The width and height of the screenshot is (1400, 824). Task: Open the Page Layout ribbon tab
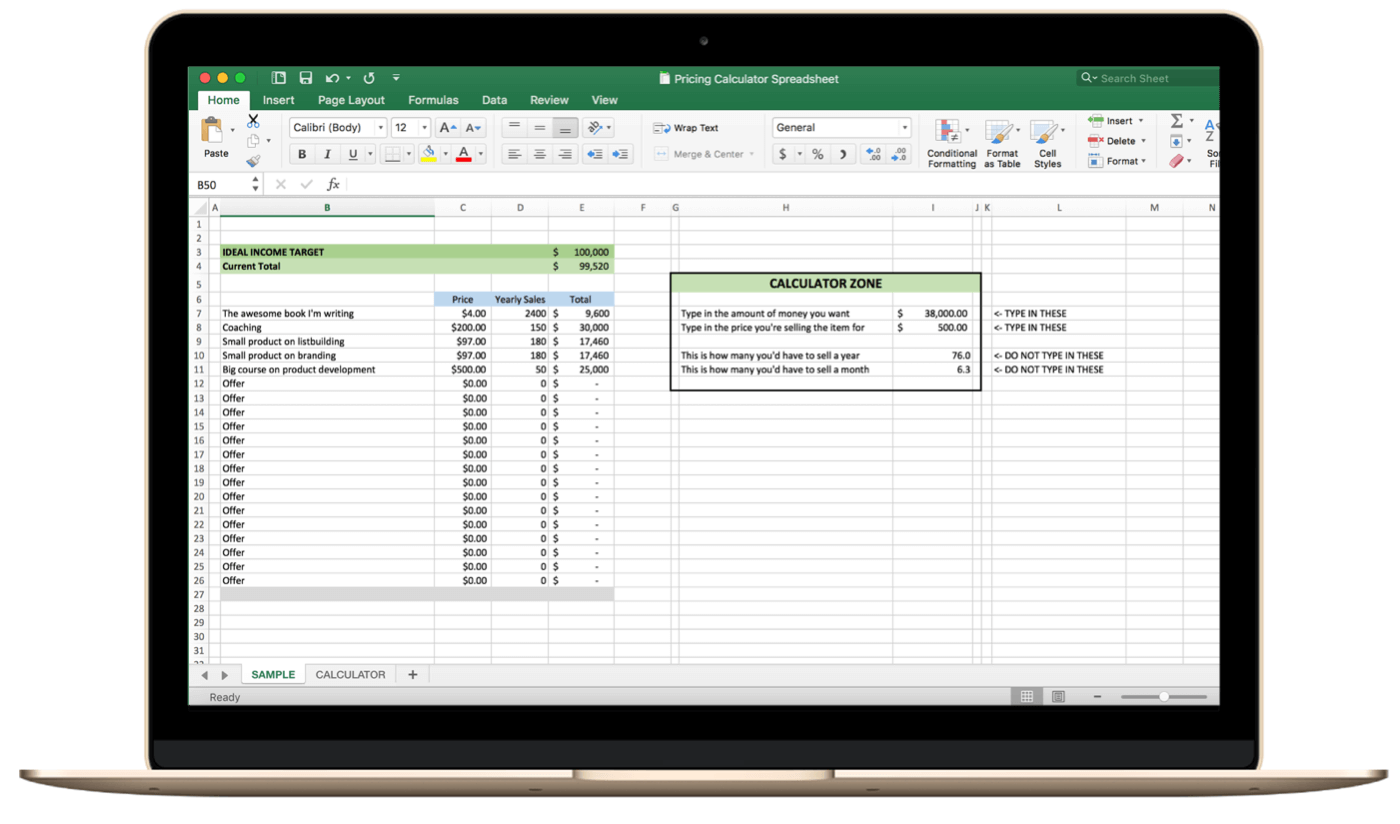click(x=351, y=100)
